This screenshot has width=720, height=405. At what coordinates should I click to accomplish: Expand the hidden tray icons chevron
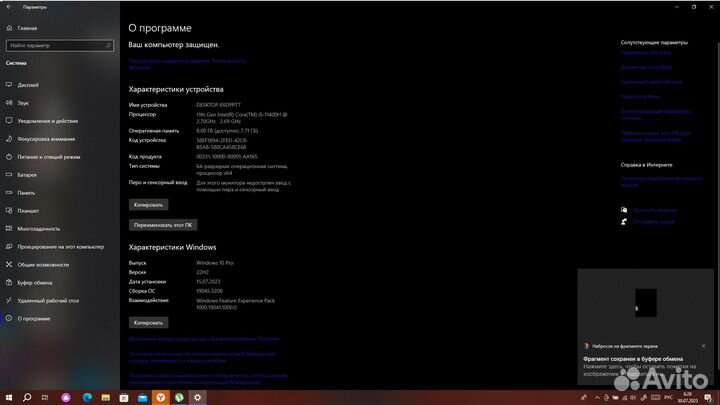596,398
